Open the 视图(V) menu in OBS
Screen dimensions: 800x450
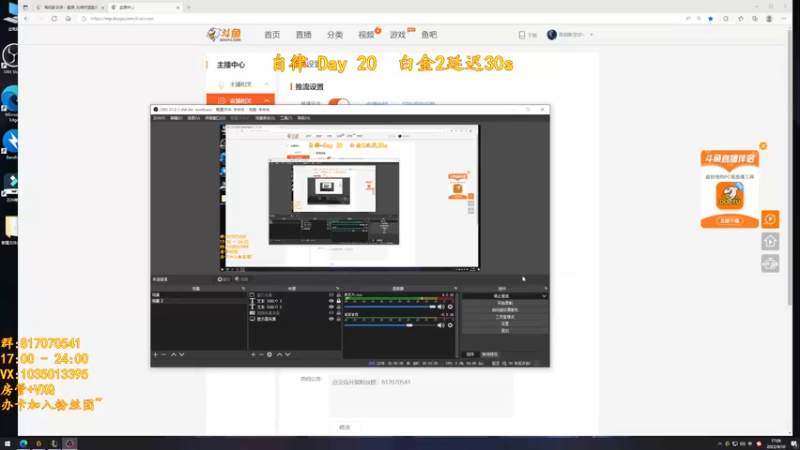[193, 118]
